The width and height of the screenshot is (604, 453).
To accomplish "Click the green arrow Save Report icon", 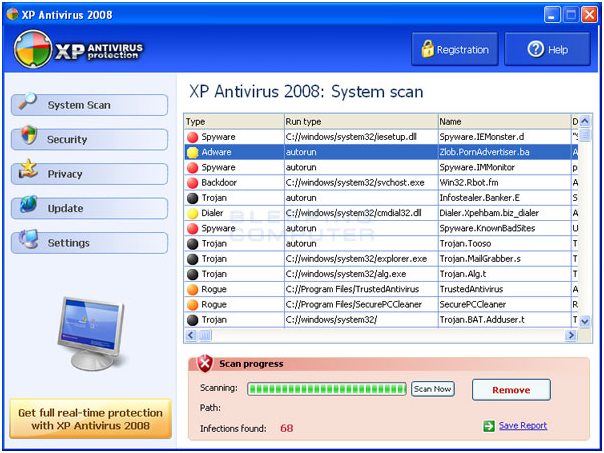I will [489, 426].
